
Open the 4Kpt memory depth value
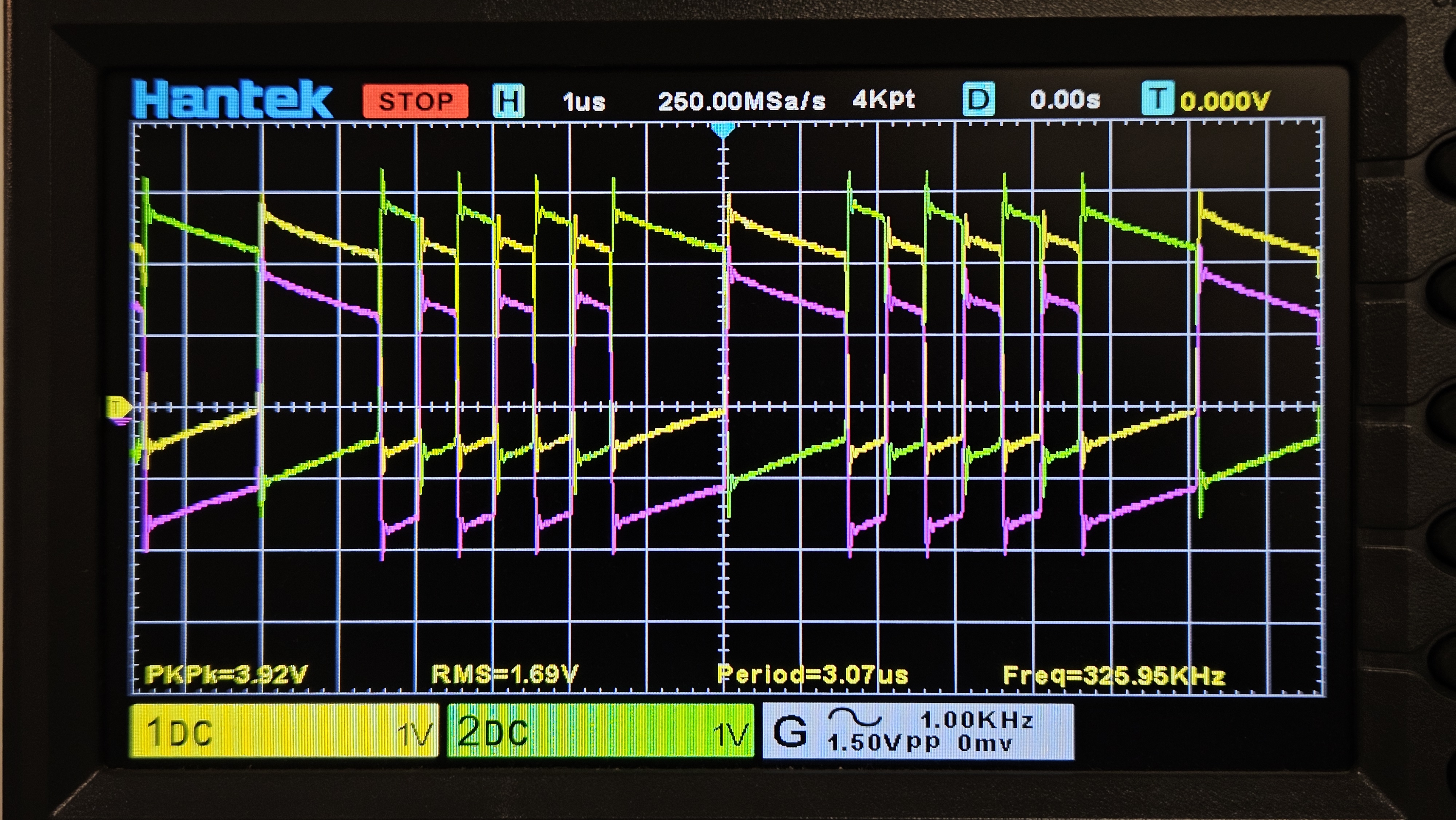(883, 100)
